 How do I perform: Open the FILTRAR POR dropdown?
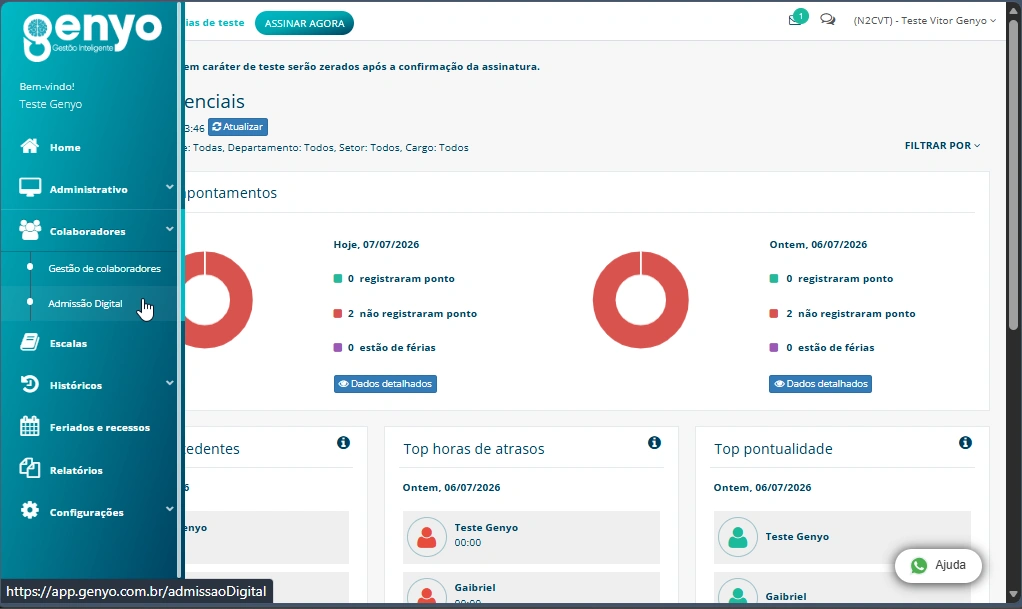pos(942,145)
